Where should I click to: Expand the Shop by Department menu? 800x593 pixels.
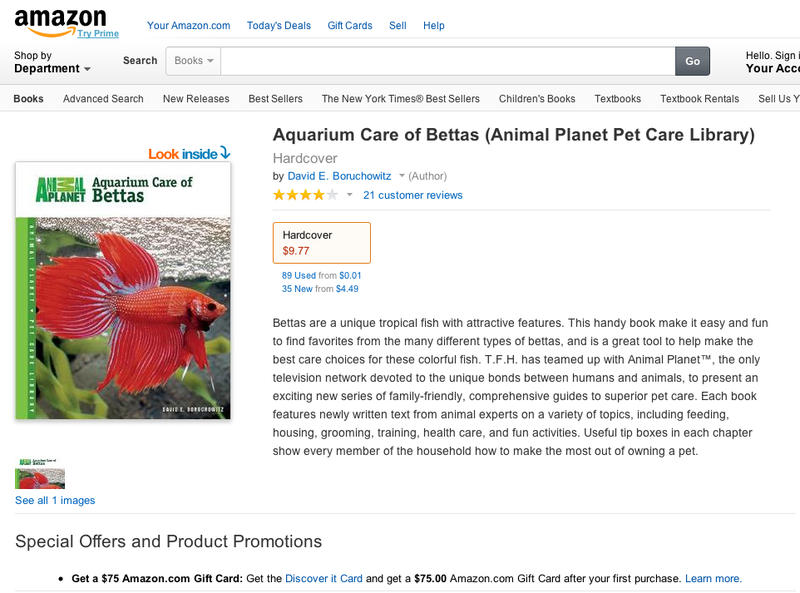tap(52, 62)
